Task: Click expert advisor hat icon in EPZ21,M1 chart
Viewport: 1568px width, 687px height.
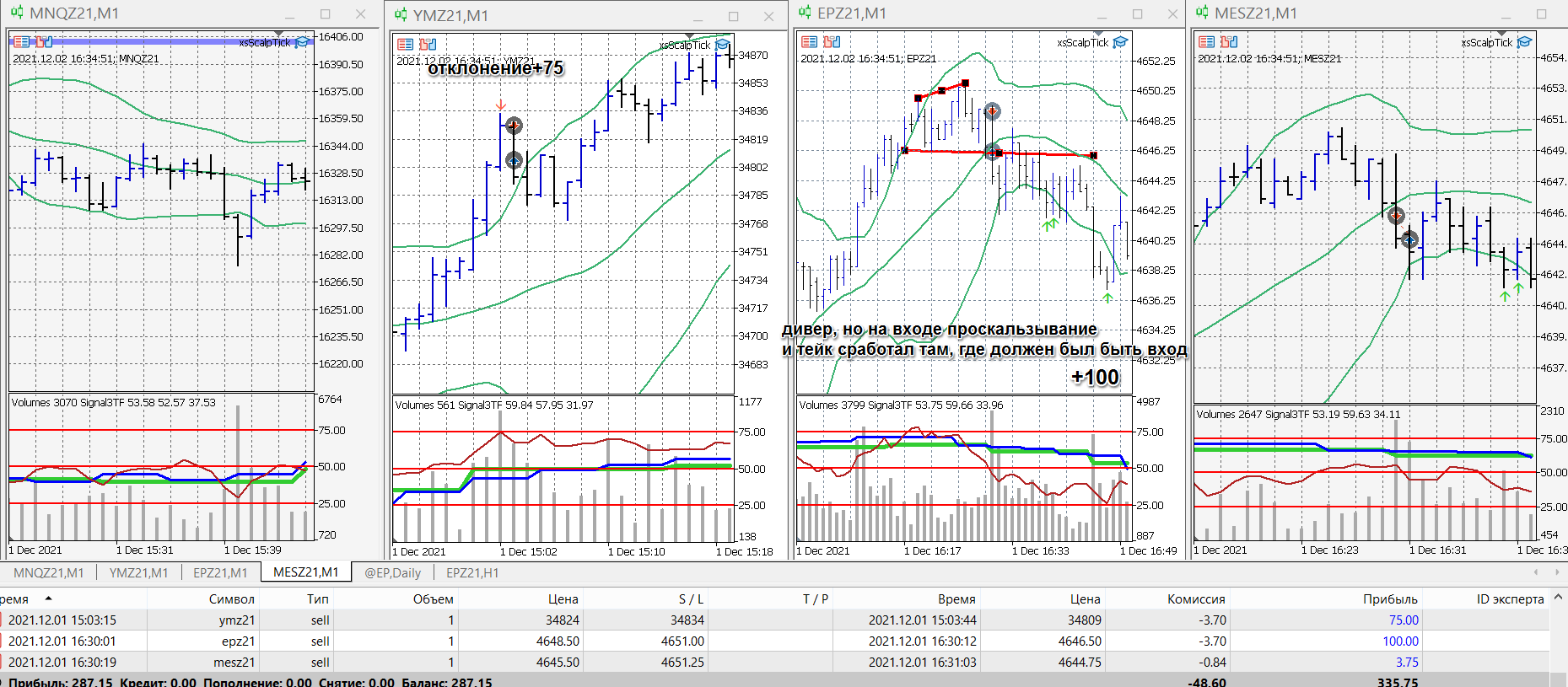Action: coord(1120,42)
